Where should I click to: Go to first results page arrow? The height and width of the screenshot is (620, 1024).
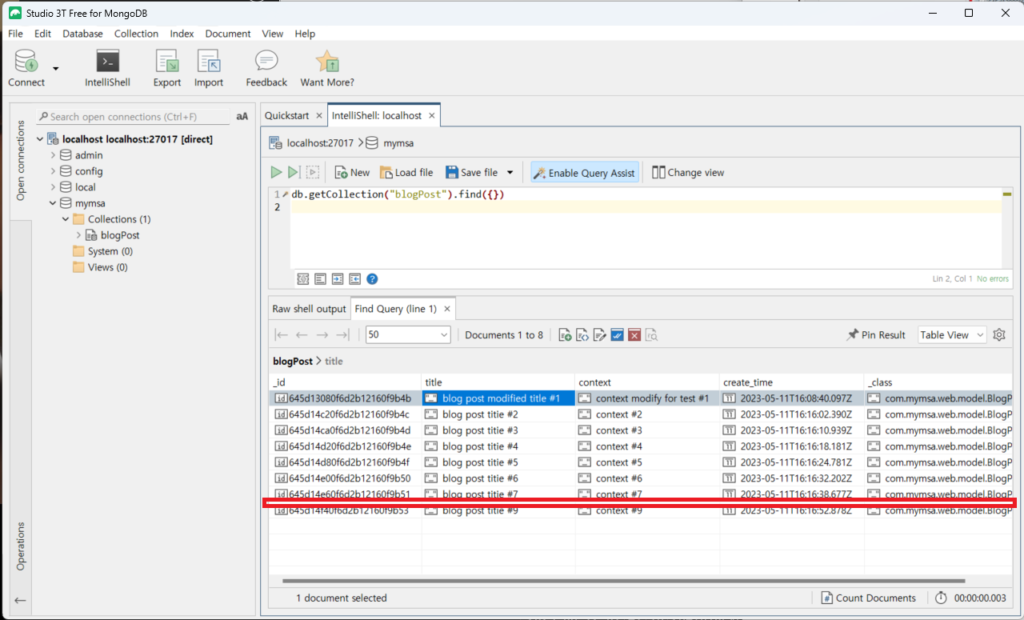pos(281,335)
